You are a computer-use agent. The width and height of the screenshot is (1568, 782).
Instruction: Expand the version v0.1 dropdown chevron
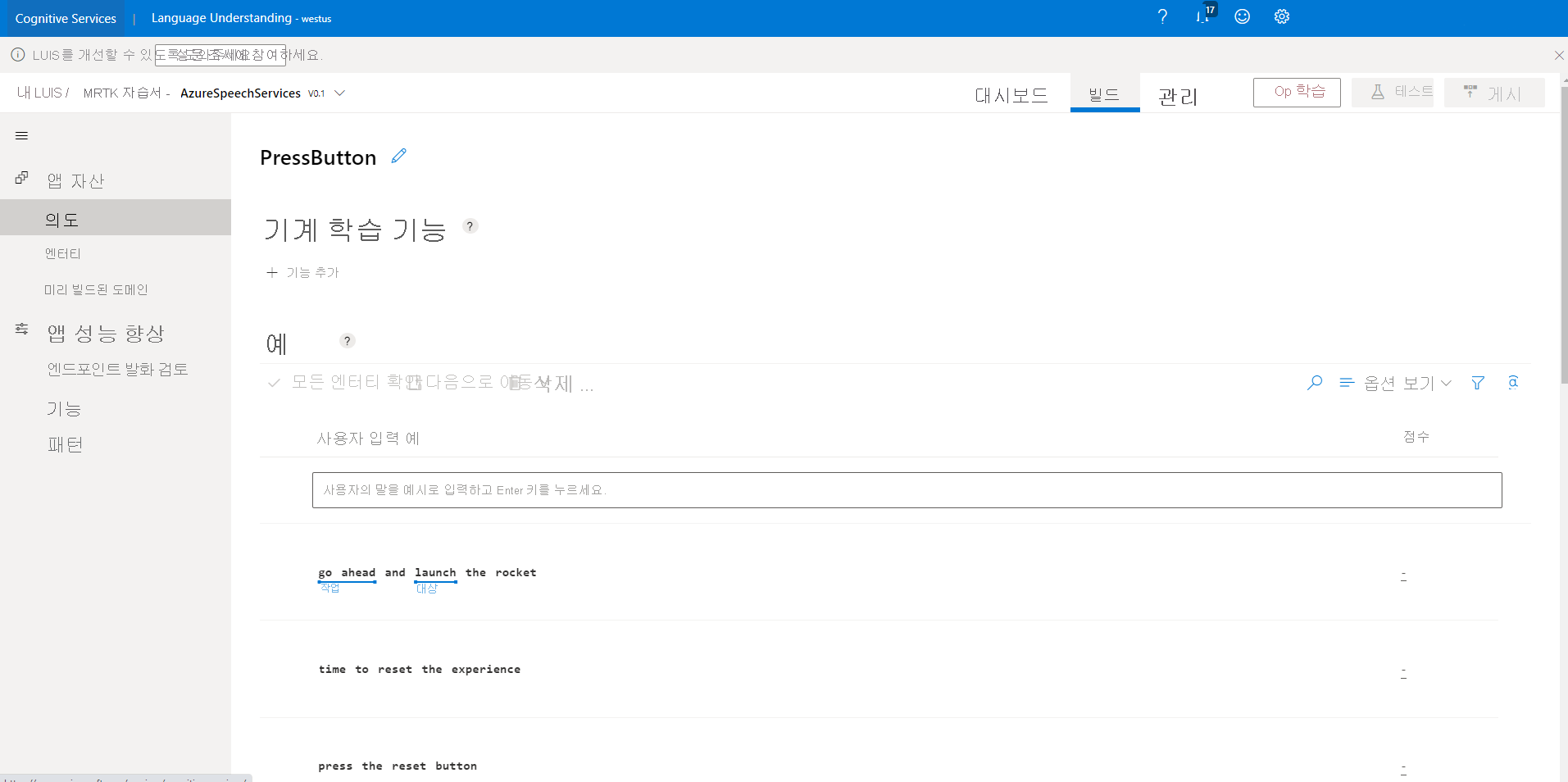(x=340, y=93)
